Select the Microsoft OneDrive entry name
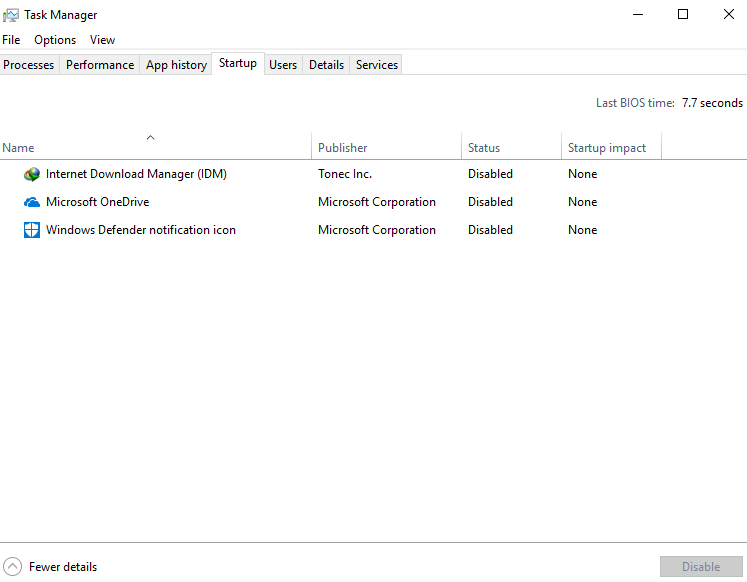Viewport: 747px width, 582px height. click(98, 202)
